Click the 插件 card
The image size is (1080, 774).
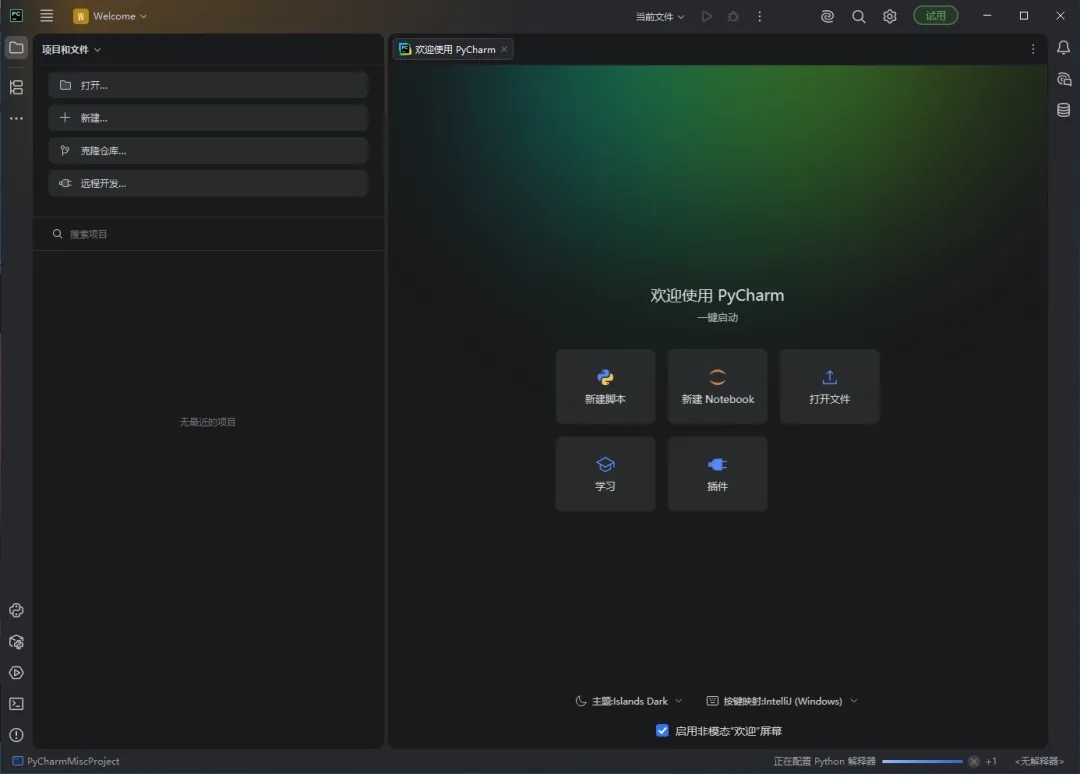coord(718,474)
